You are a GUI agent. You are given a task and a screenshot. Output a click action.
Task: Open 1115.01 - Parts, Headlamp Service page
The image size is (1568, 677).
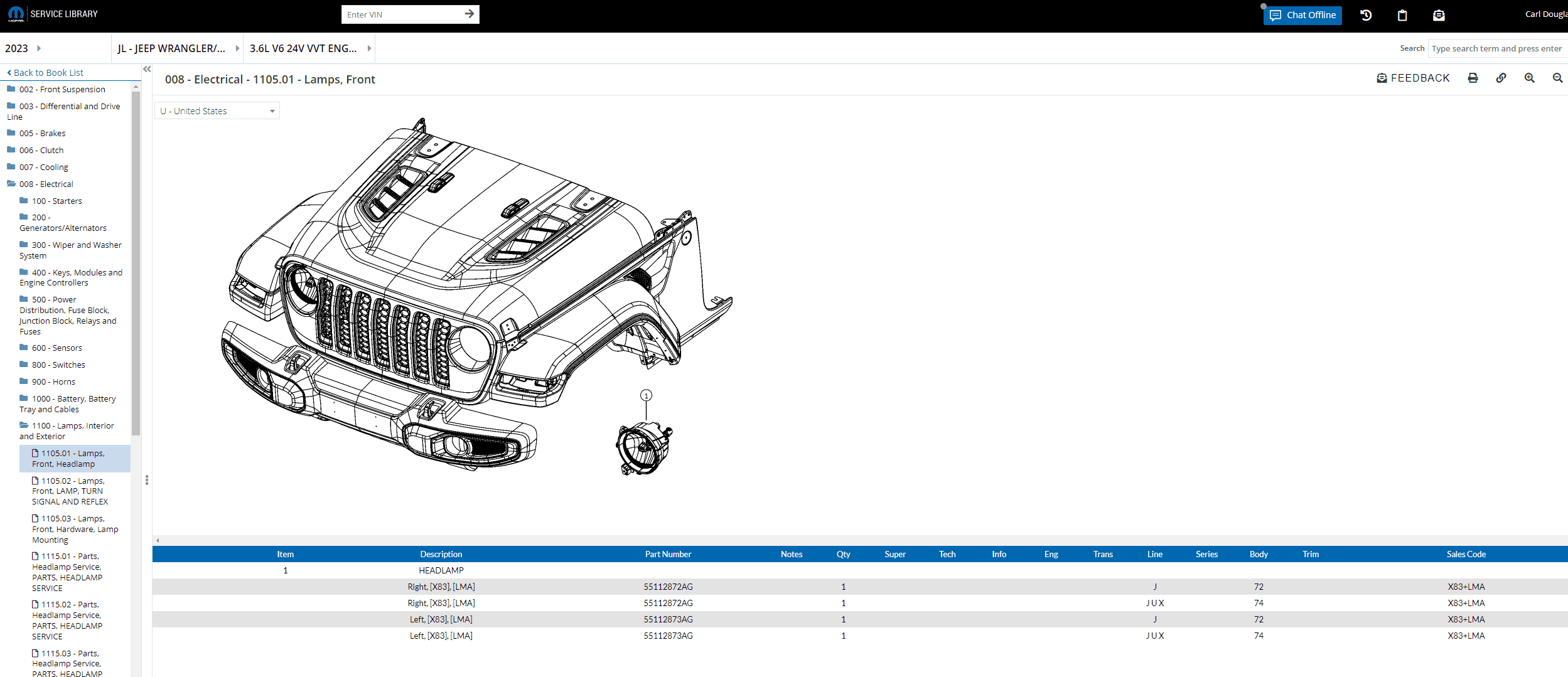pyautogui.click(x=67, y=572)
